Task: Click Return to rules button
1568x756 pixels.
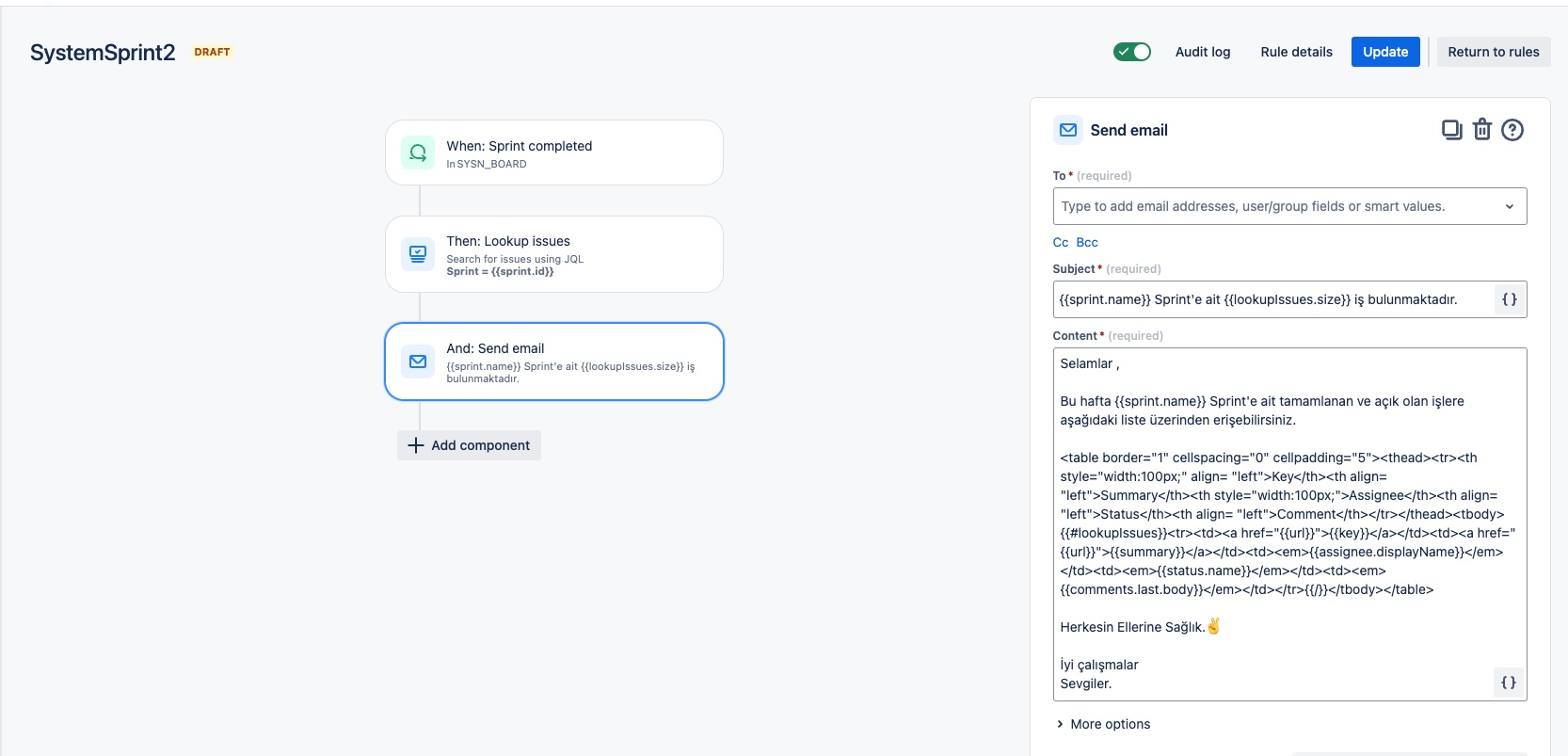Action: tap(1494, 52)
